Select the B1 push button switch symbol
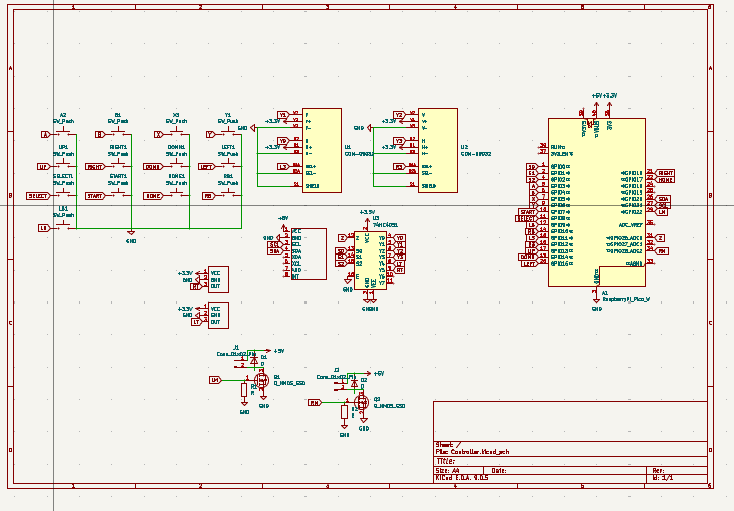The height and width of the screenshot is (511, 734). (118, 133)
